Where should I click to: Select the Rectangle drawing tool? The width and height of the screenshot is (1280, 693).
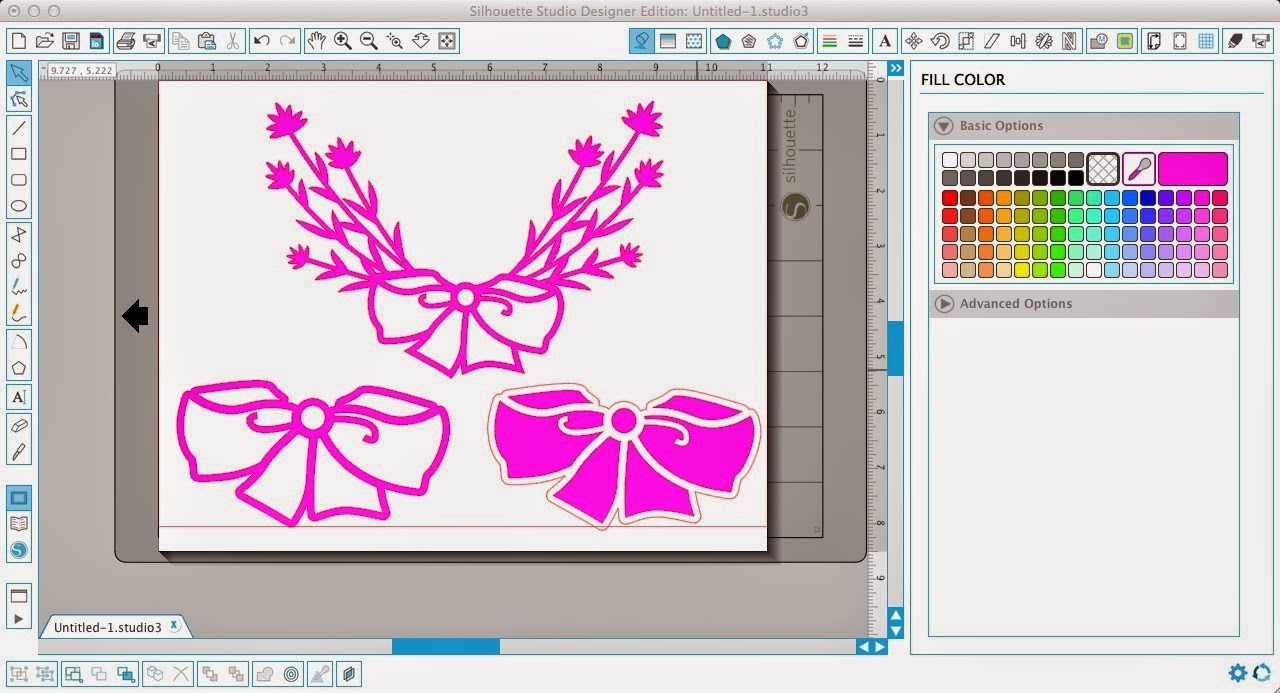(x=18, y=154)
